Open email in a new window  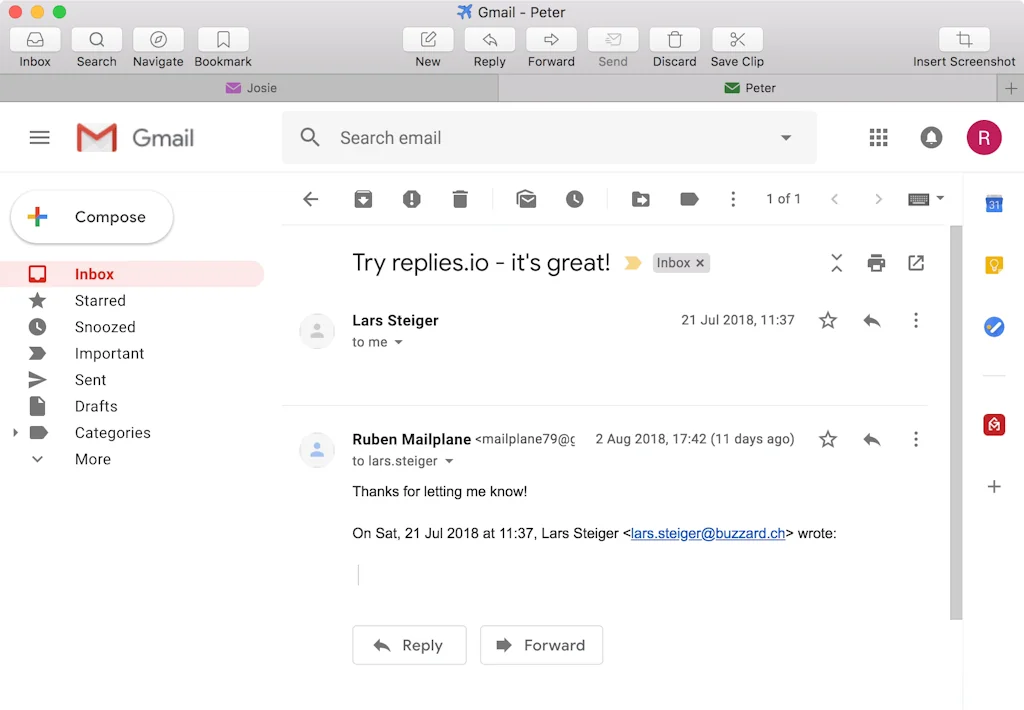[915, 262]
